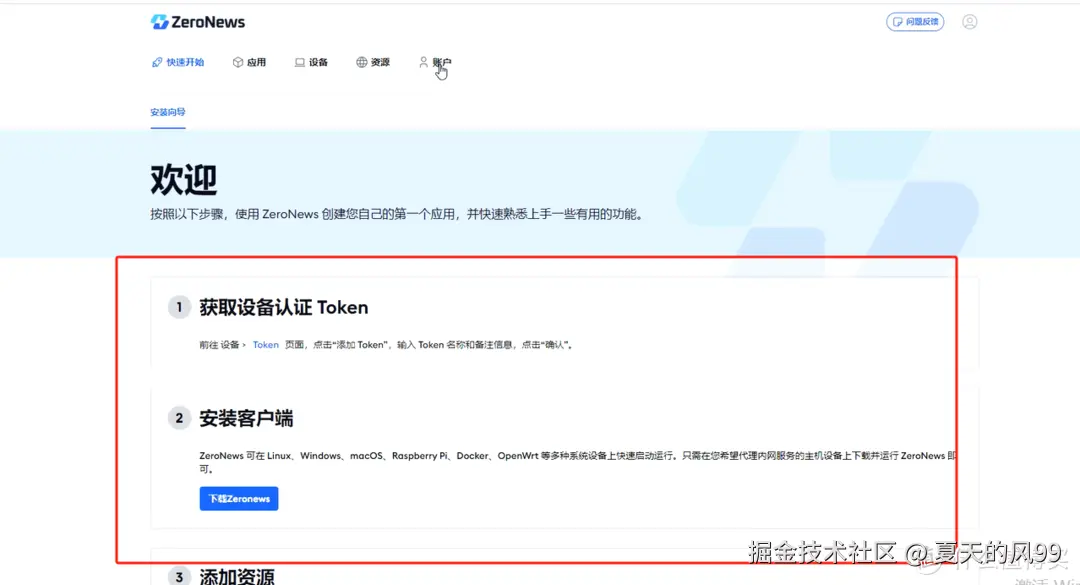This screenshot has height=585, width=1080.
Task: Click the person icon beside 账户
Action: (424, 62)
